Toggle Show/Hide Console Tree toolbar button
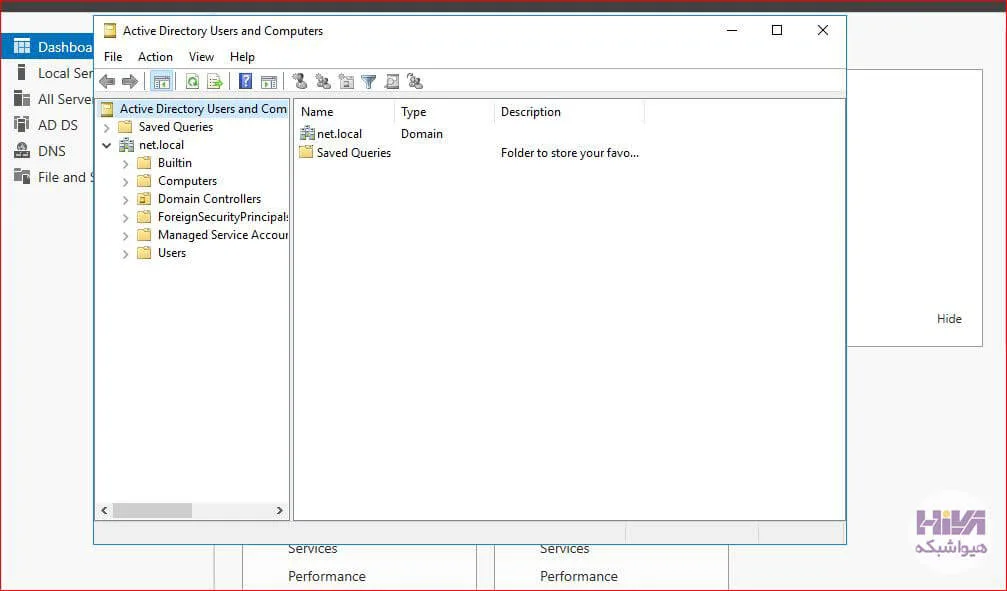Viewport: 1007px width, 591px height. [x=161, y=82]
